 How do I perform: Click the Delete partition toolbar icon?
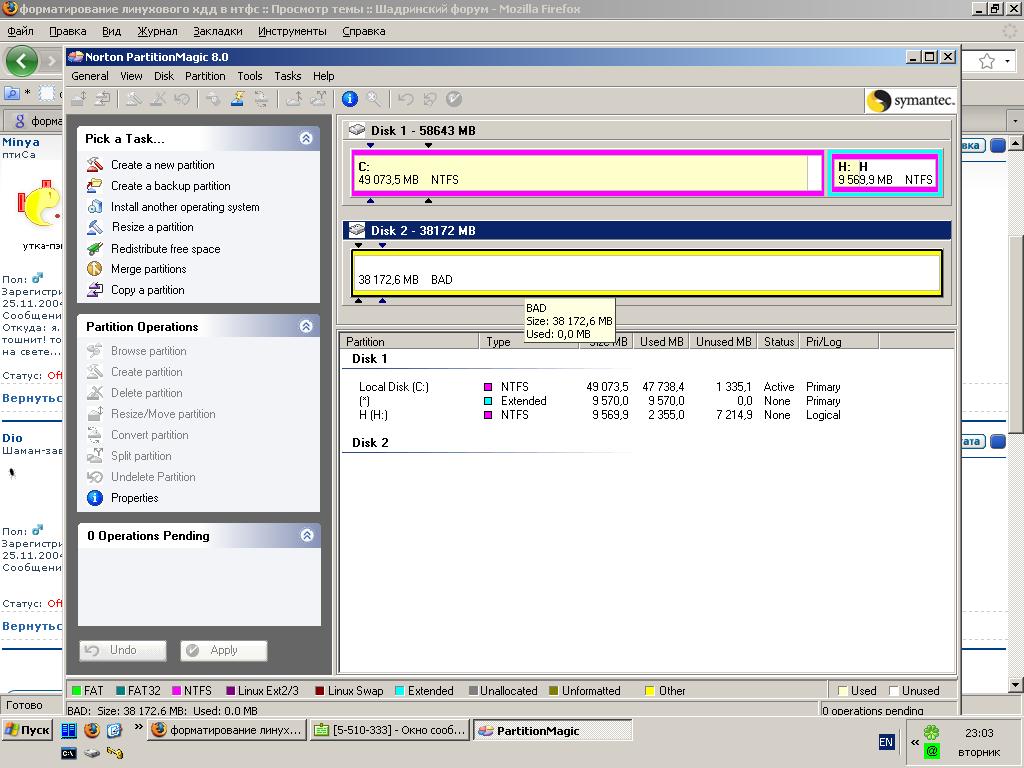[157, 99]
